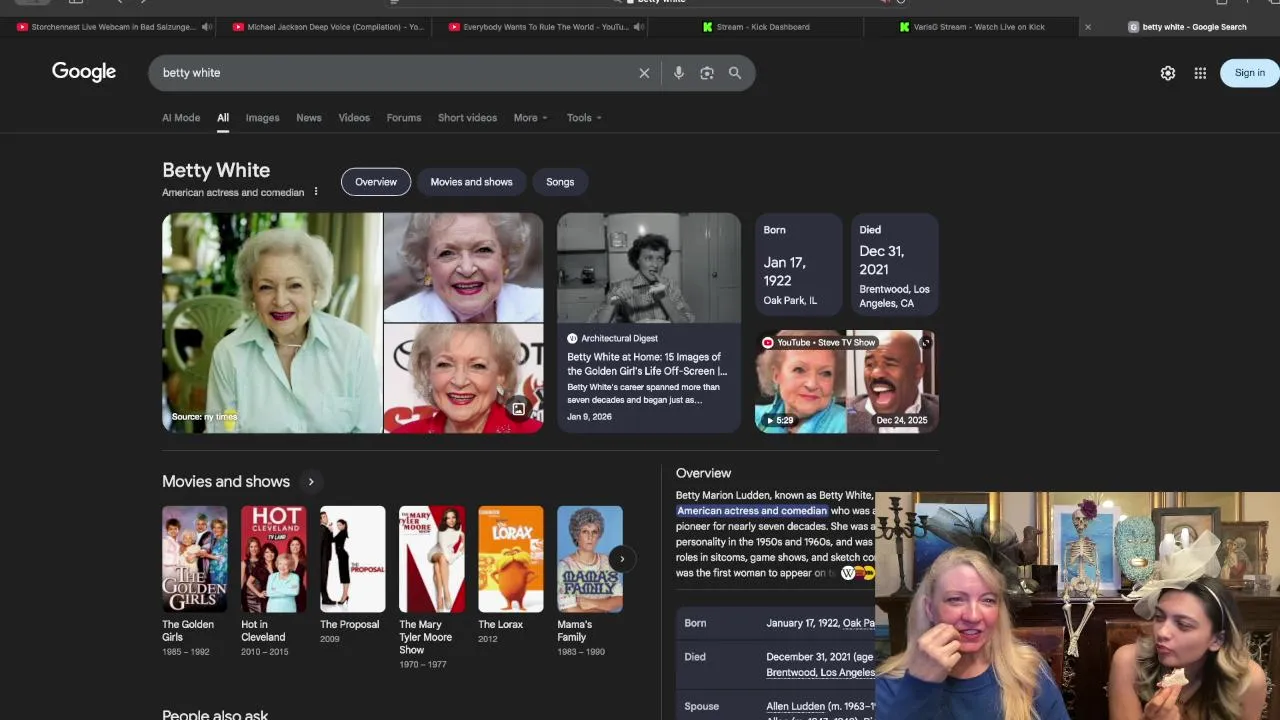Open the Brentwood, Los Angeles link
This screenshot has width=1280, height=720.
coord(820,673)
